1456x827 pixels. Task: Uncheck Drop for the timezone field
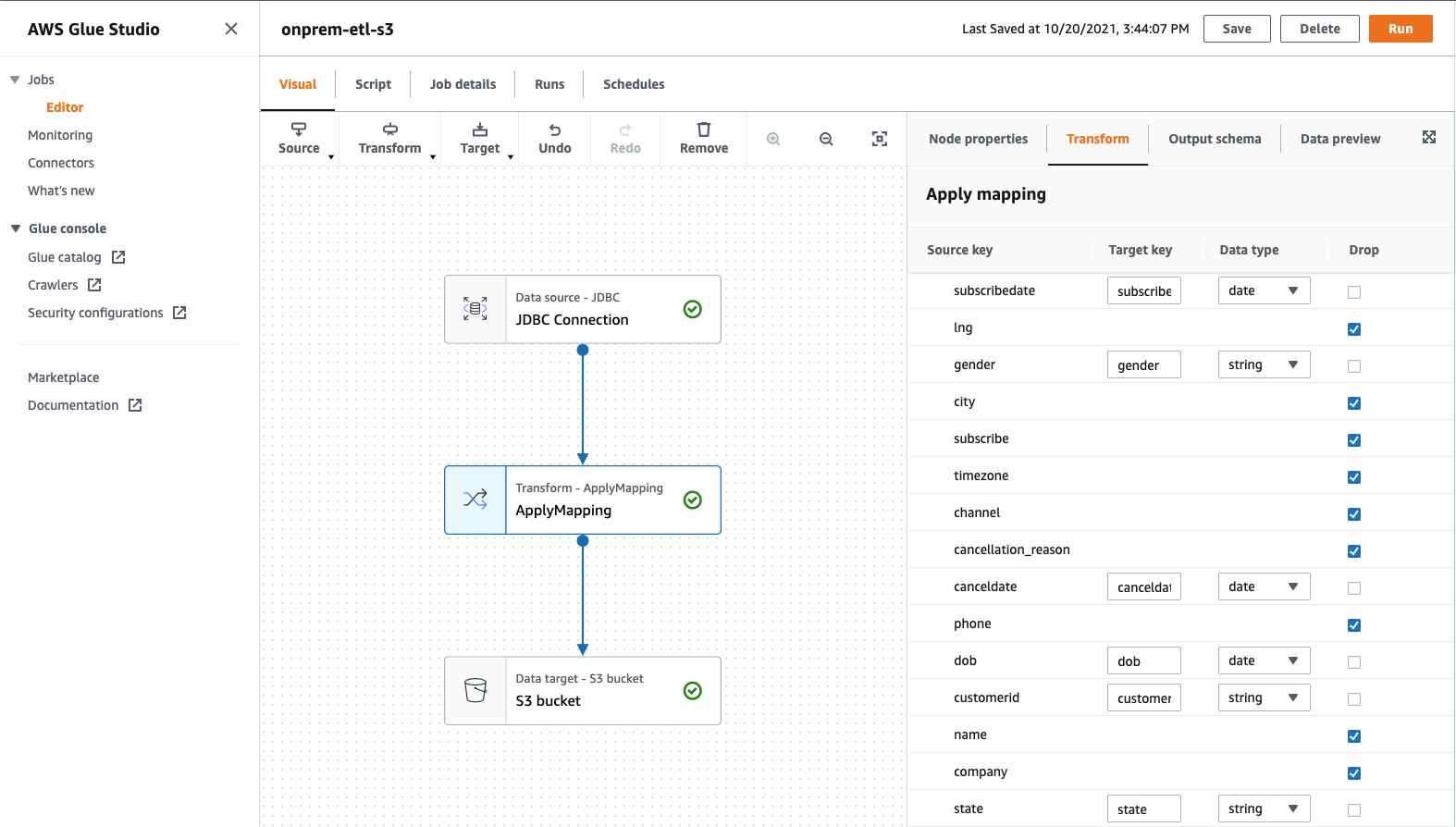click(x=1354, y=477)
